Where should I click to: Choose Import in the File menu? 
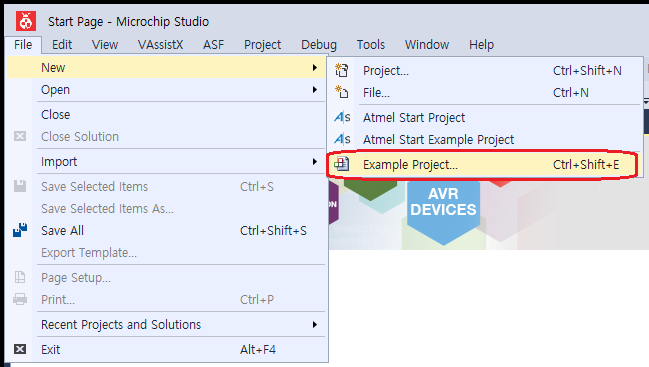pyautogui.click(x=166, y=161)
